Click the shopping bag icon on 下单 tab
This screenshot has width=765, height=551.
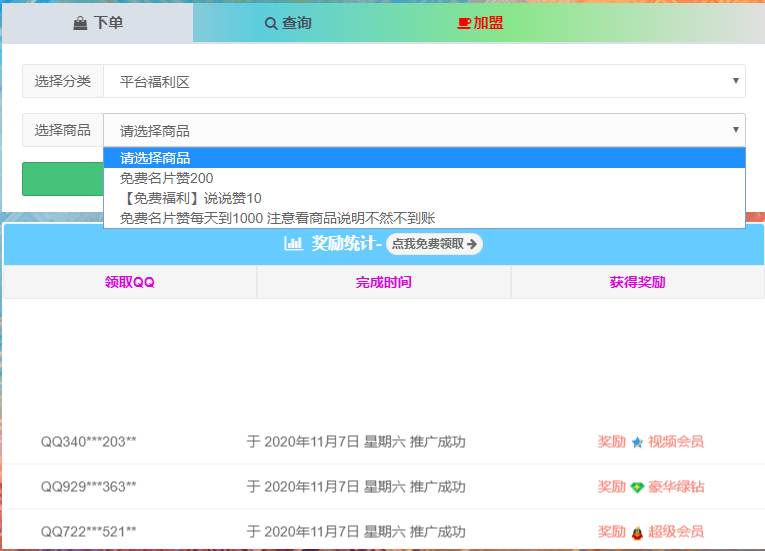(80, 23)
